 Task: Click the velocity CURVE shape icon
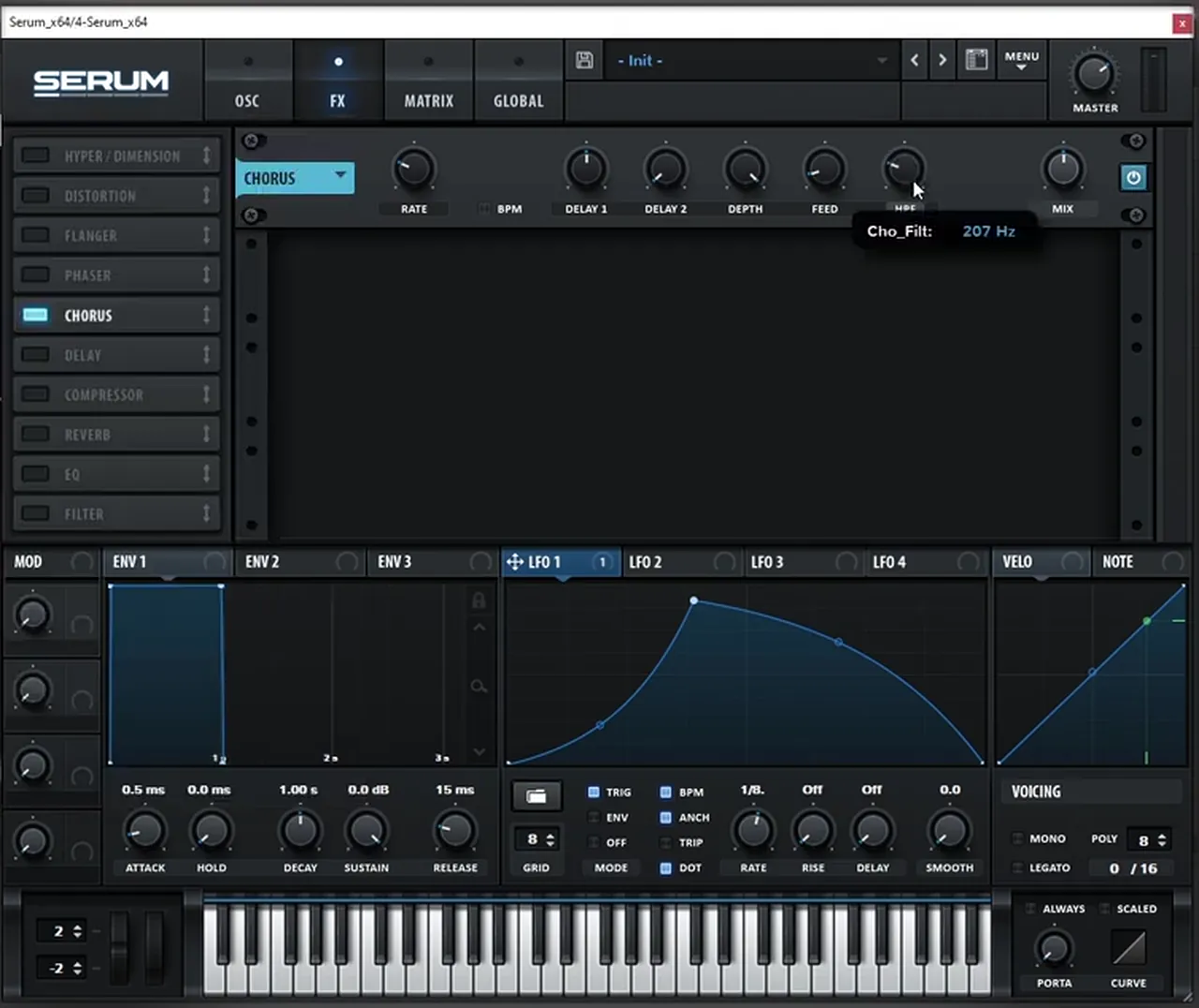1129,947
